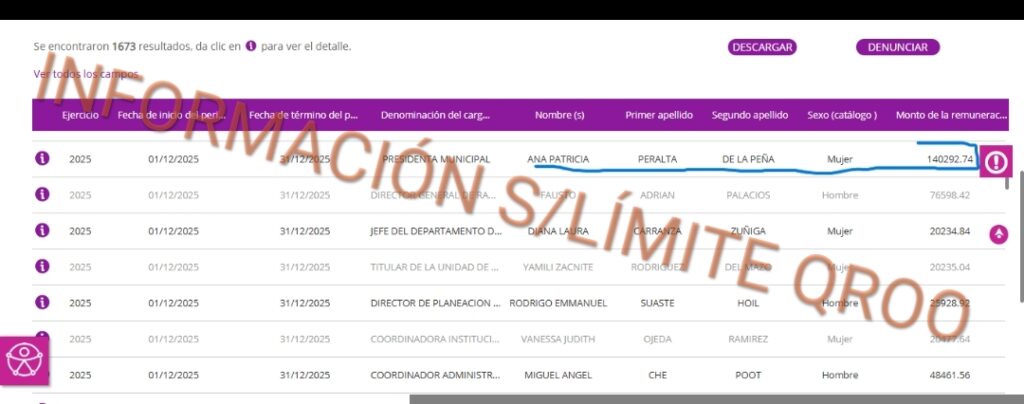The width and height of the screenshot is (1024, 404).
Task: Open the accessibility tools widget
Action: pyautogui.click(x=22, y=359)
